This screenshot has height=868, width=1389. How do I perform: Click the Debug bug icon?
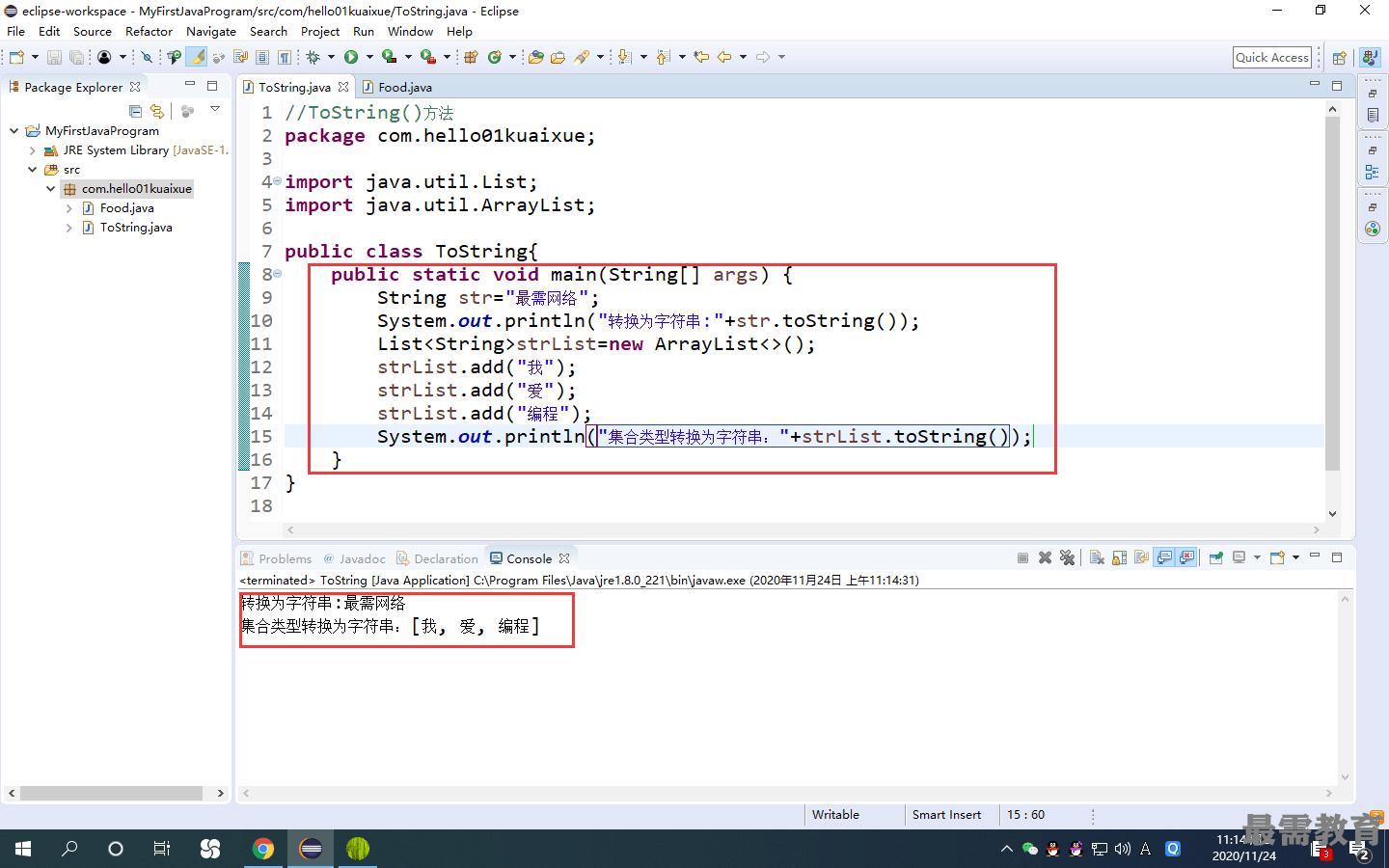click(313, 57)
